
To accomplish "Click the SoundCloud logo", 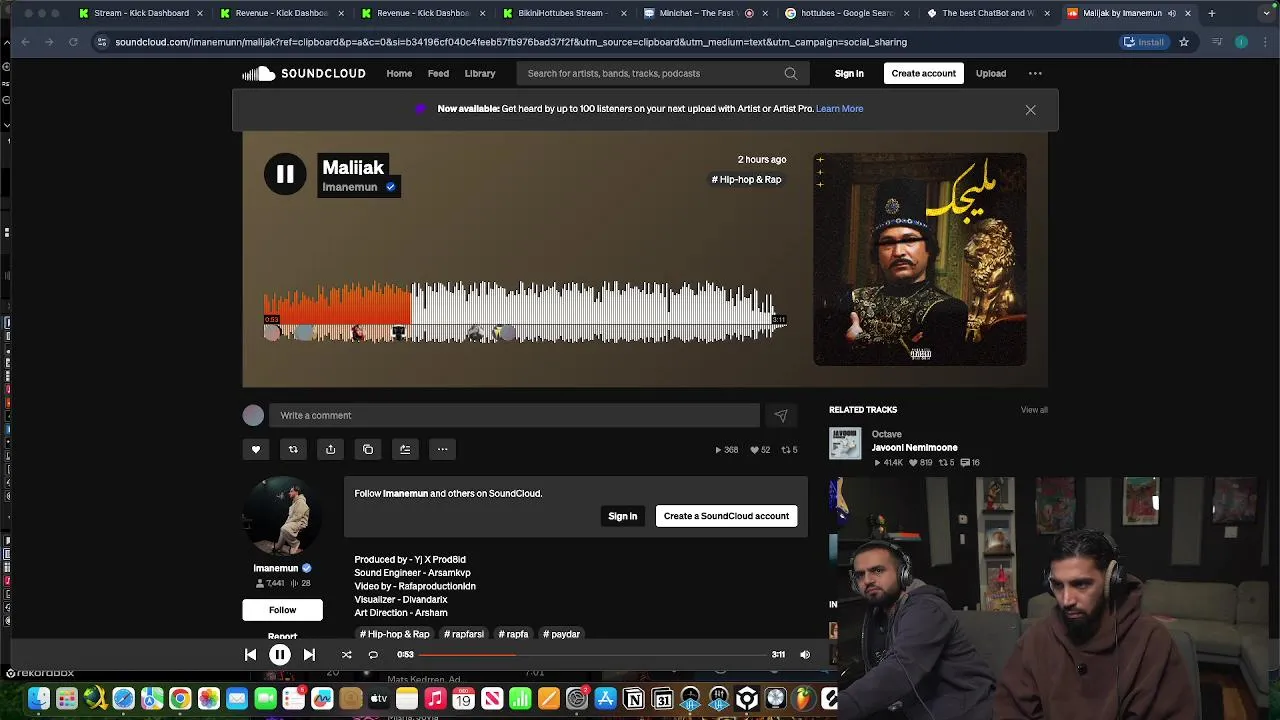I will tap(304, 73).
